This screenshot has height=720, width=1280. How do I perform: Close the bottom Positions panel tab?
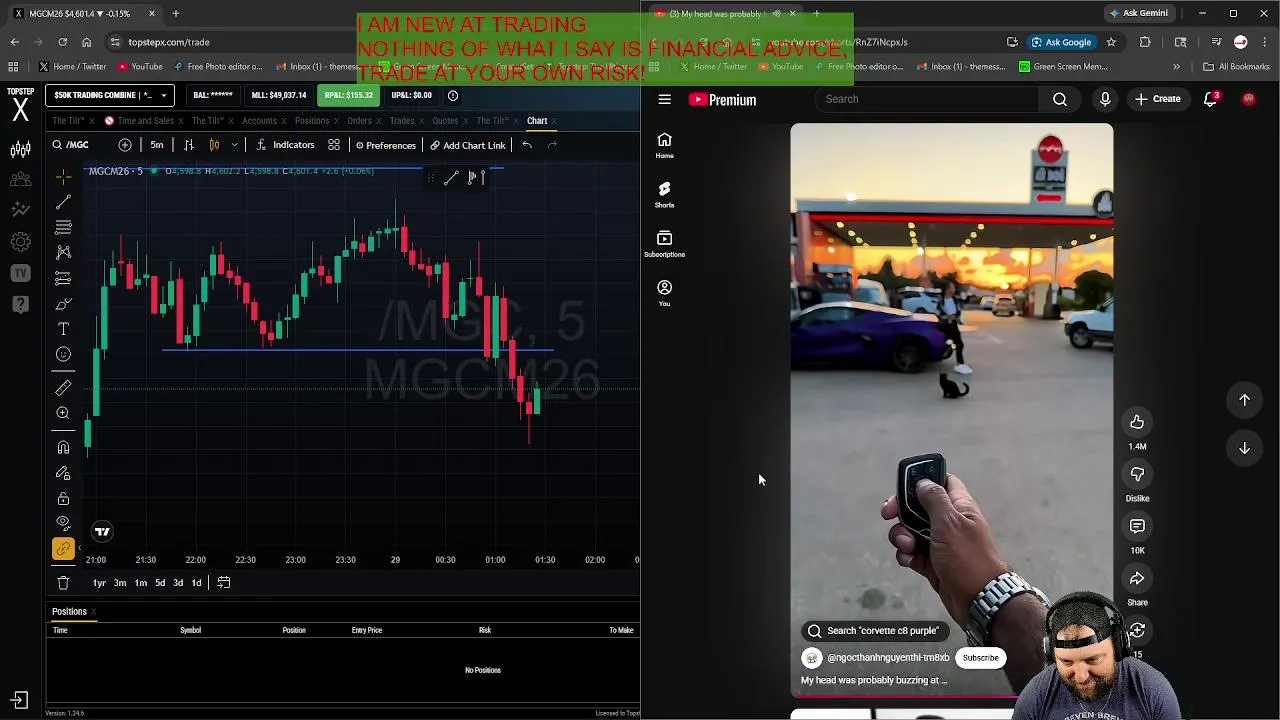tap(93, 612)
